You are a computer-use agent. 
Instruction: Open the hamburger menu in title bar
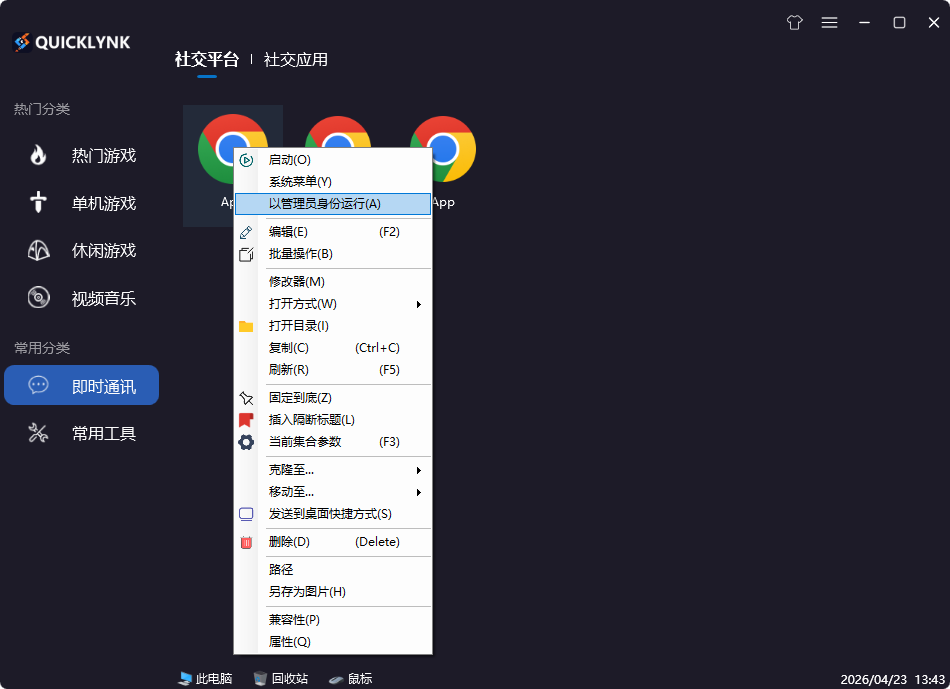click(x=829, y=22)
